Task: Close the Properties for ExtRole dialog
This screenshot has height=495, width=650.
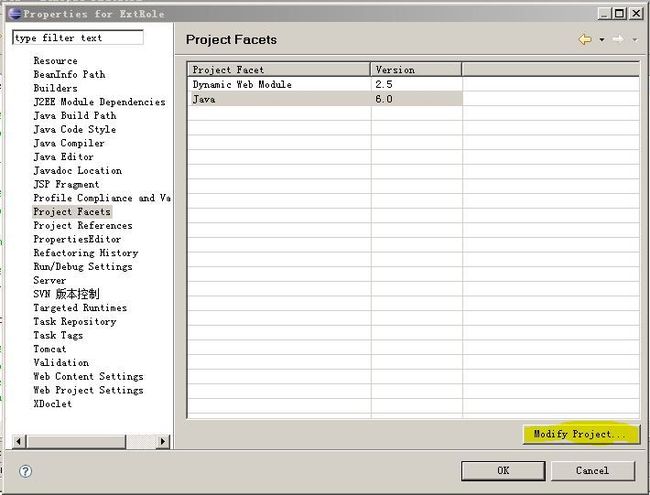Action: pyautogui.click(x=636, y=14)
